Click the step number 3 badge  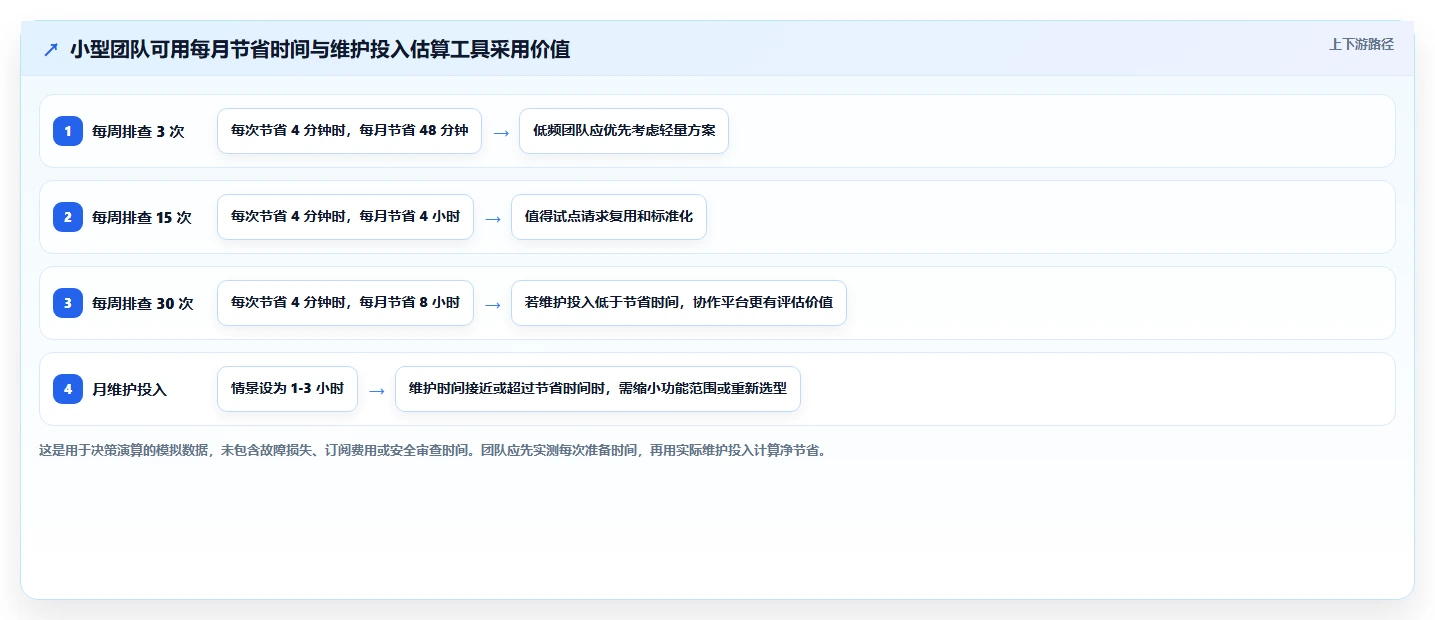coord(68,303)
